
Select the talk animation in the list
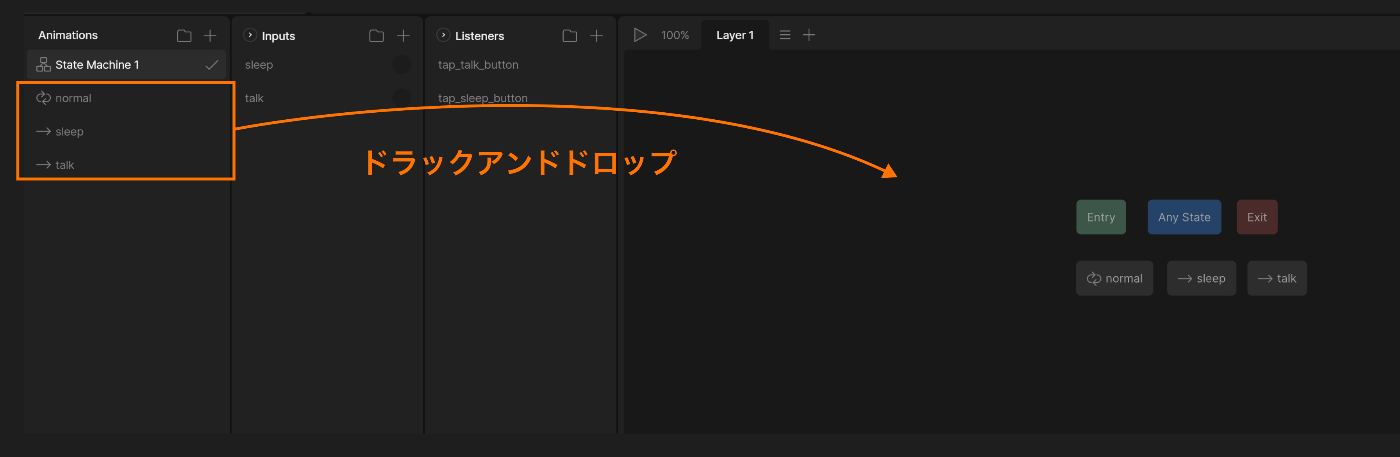(127, 165)
